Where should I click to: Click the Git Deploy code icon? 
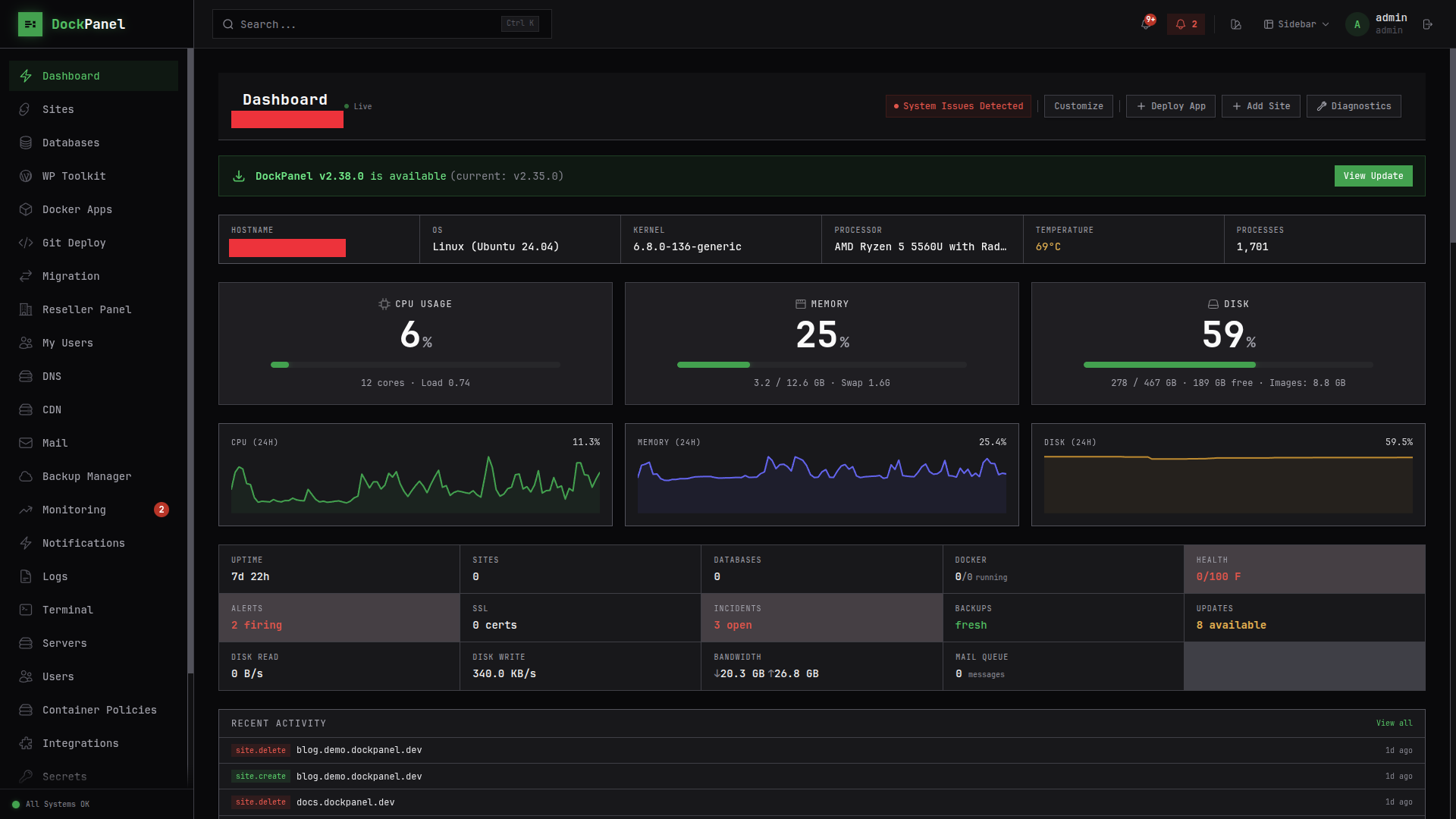(26, 243)
